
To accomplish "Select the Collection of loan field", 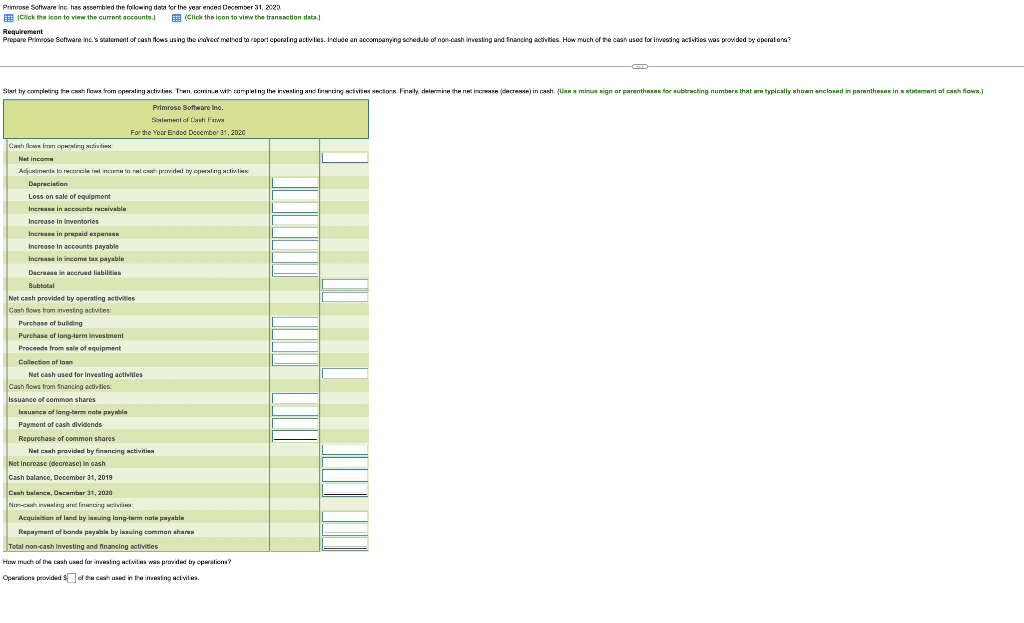I will coord(295,360).
